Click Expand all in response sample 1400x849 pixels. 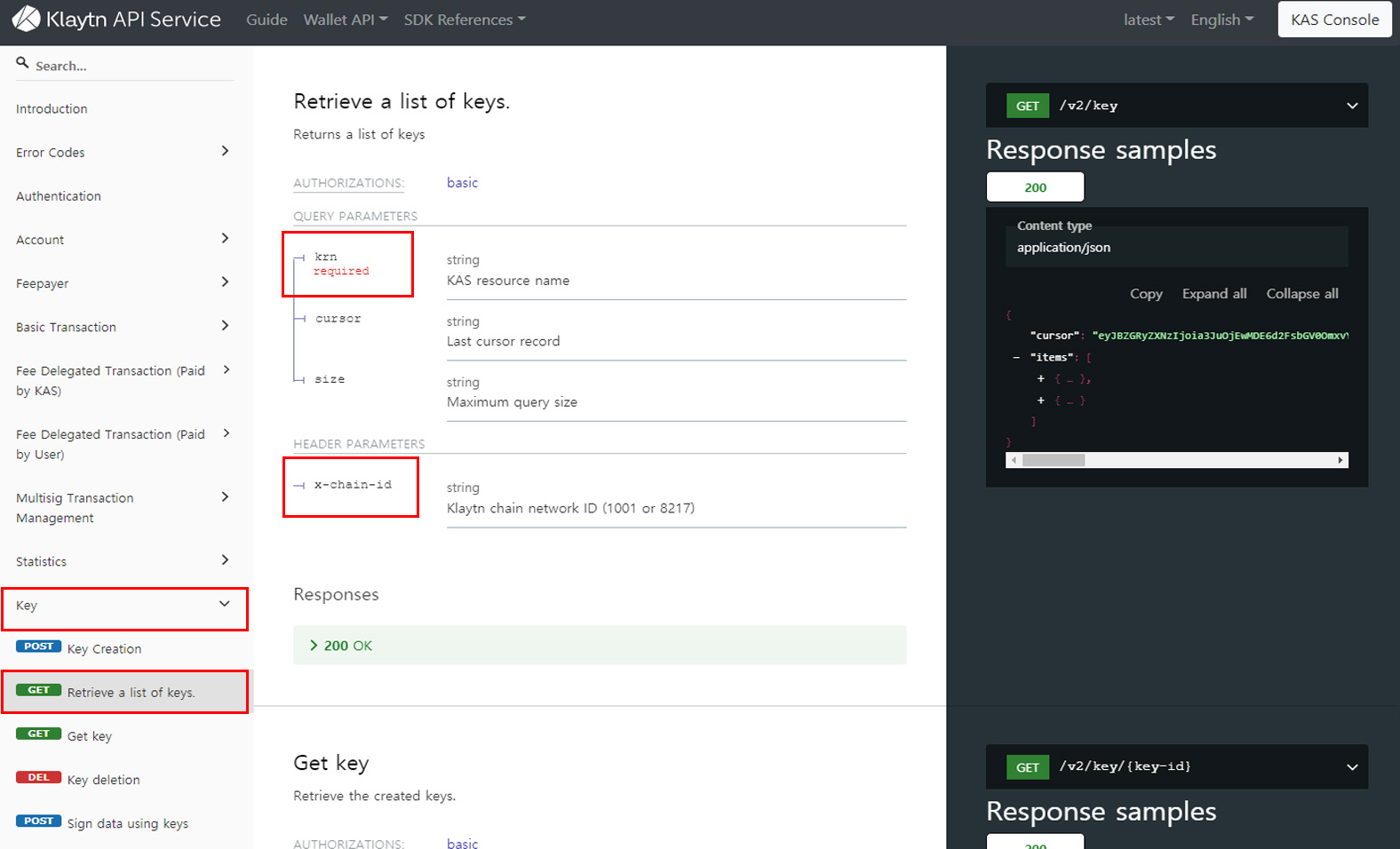(1214, 294)
